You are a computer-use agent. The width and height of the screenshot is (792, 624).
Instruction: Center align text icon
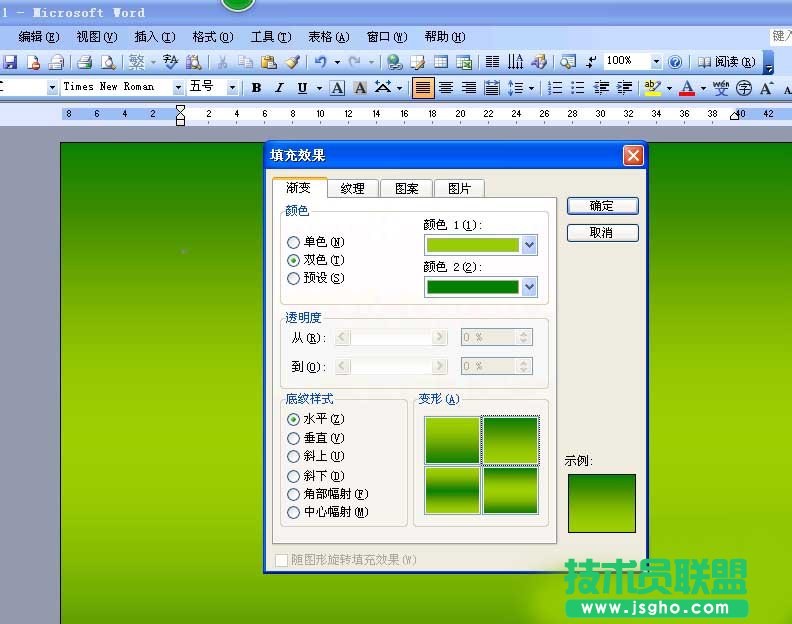(x=446, y=88)
